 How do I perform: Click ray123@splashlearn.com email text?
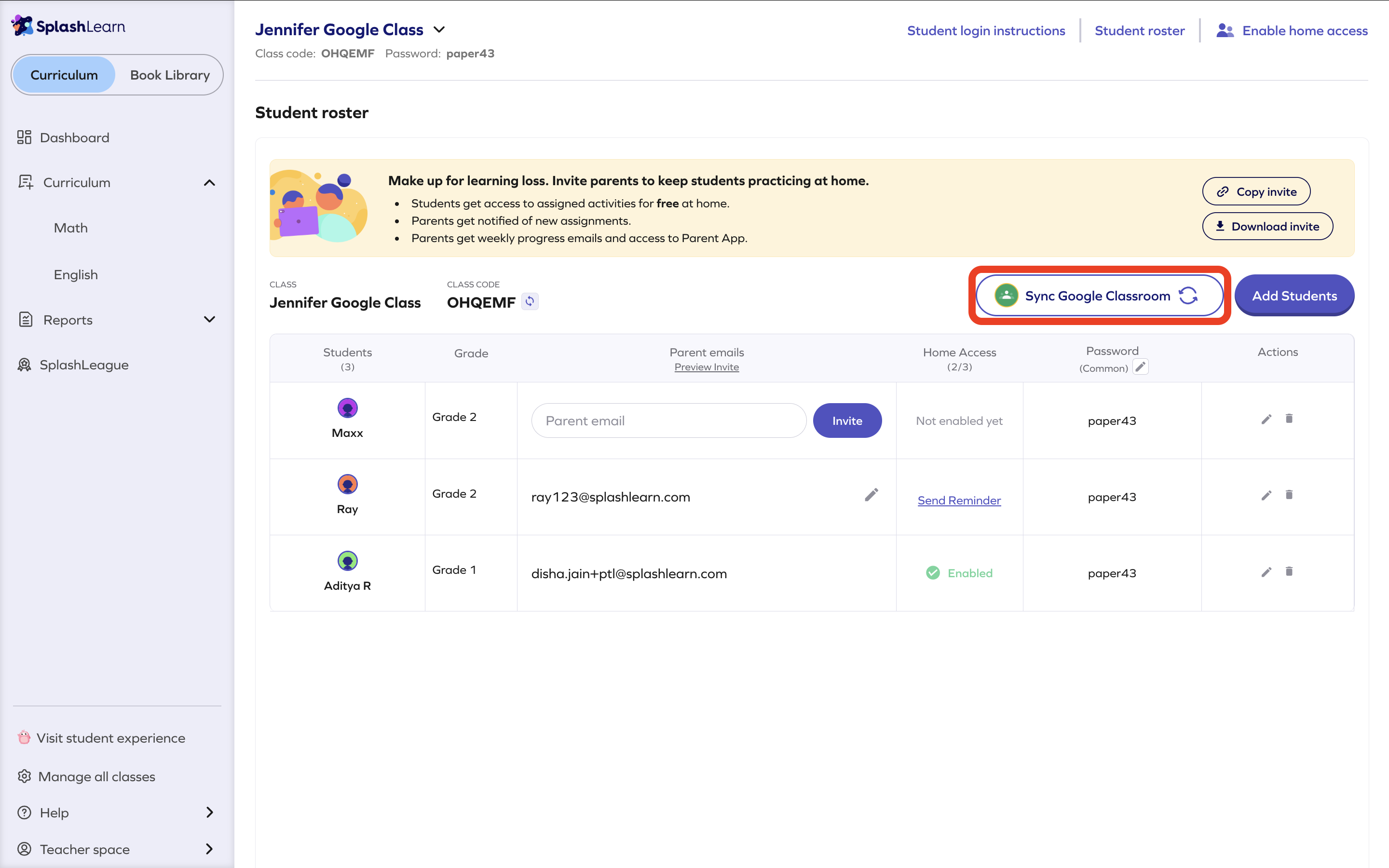pos(611,497)
